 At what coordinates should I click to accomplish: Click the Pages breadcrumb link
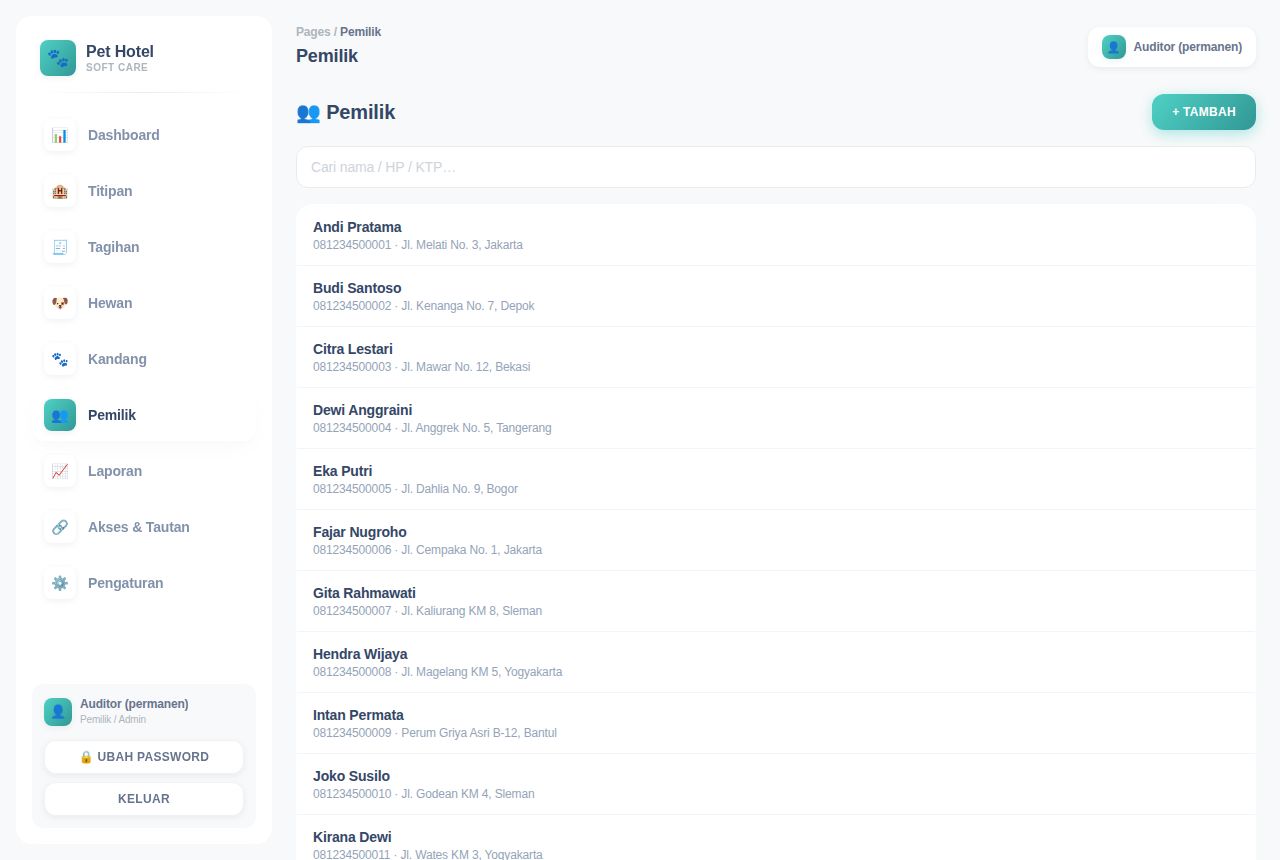[313, 32]
